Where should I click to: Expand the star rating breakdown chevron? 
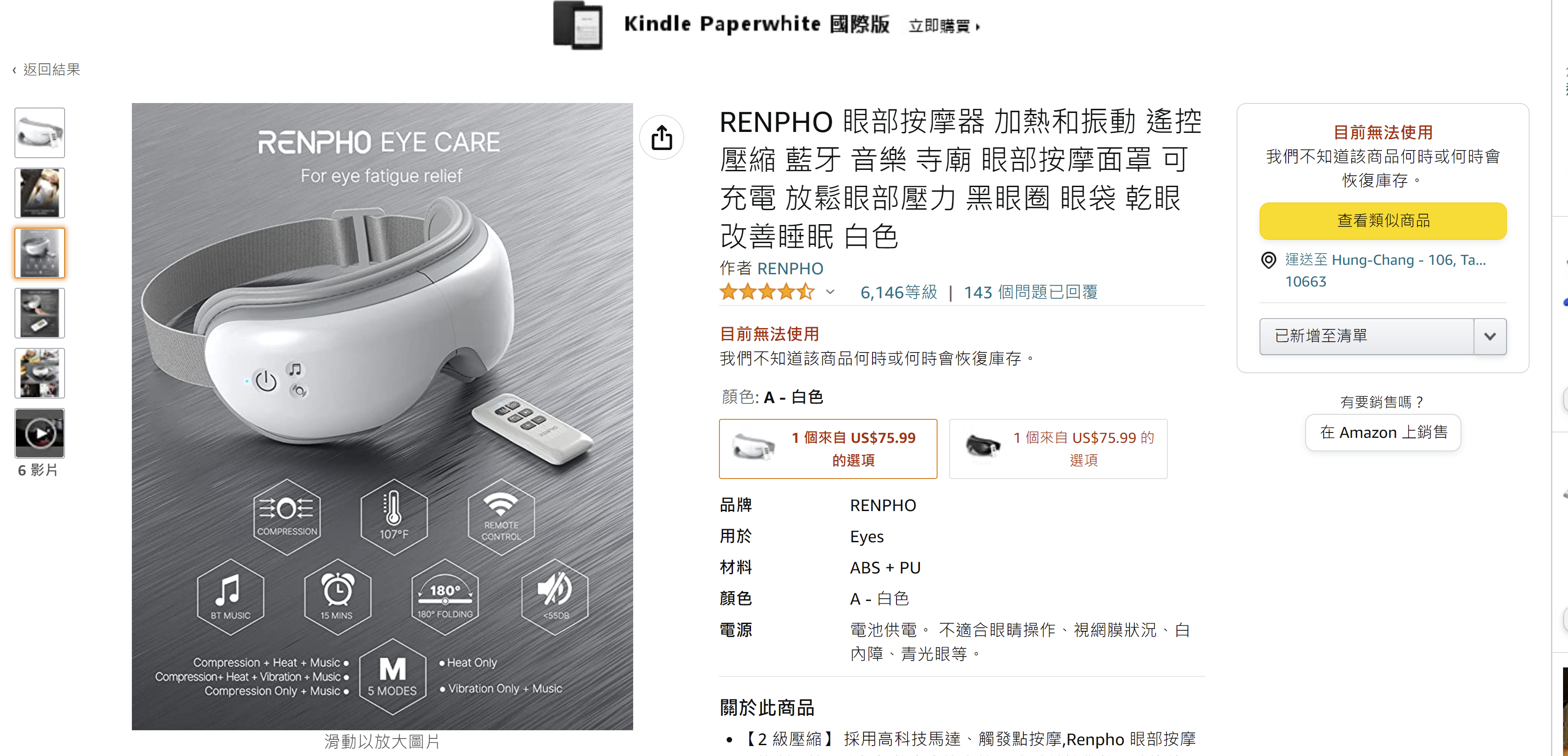coord(830,292)
